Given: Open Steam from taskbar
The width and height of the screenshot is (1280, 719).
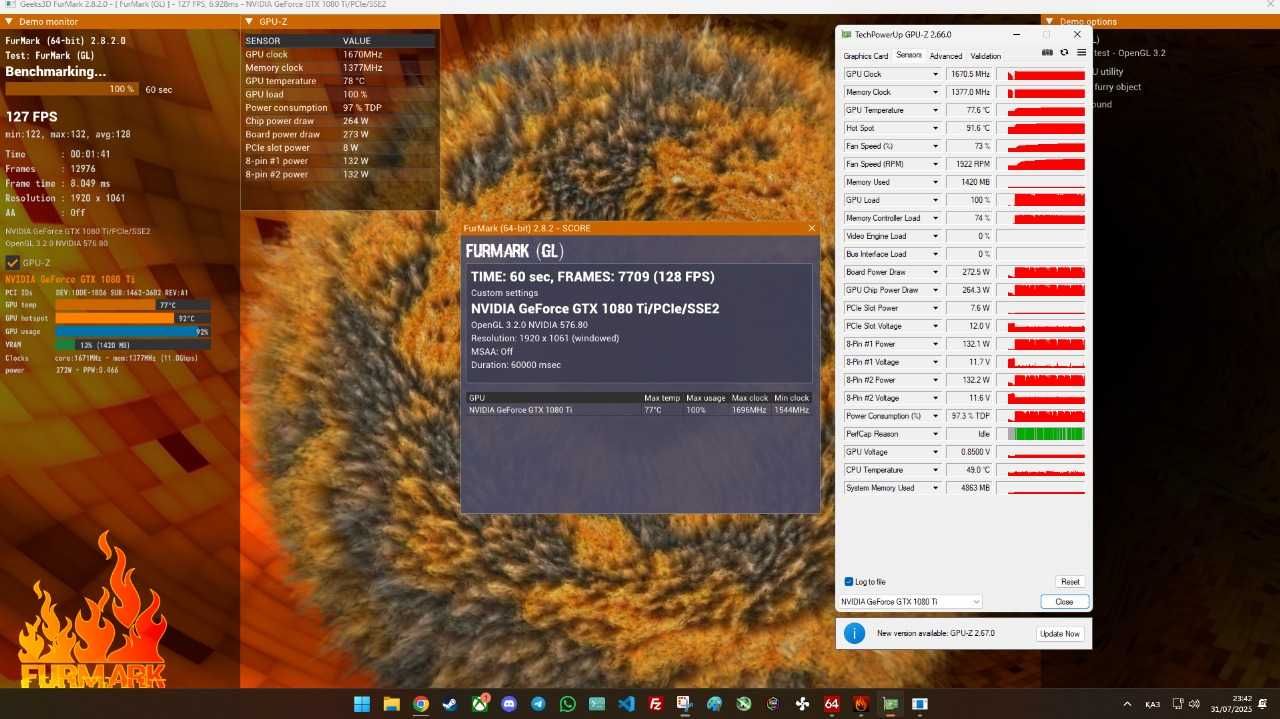Looking at the screenshot, I should click(450, 704).
